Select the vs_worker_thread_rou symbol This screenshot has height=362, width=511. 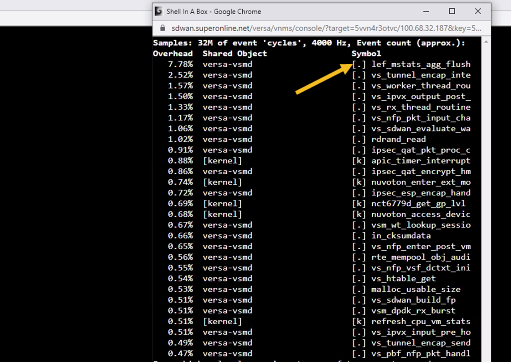(421, 86)
